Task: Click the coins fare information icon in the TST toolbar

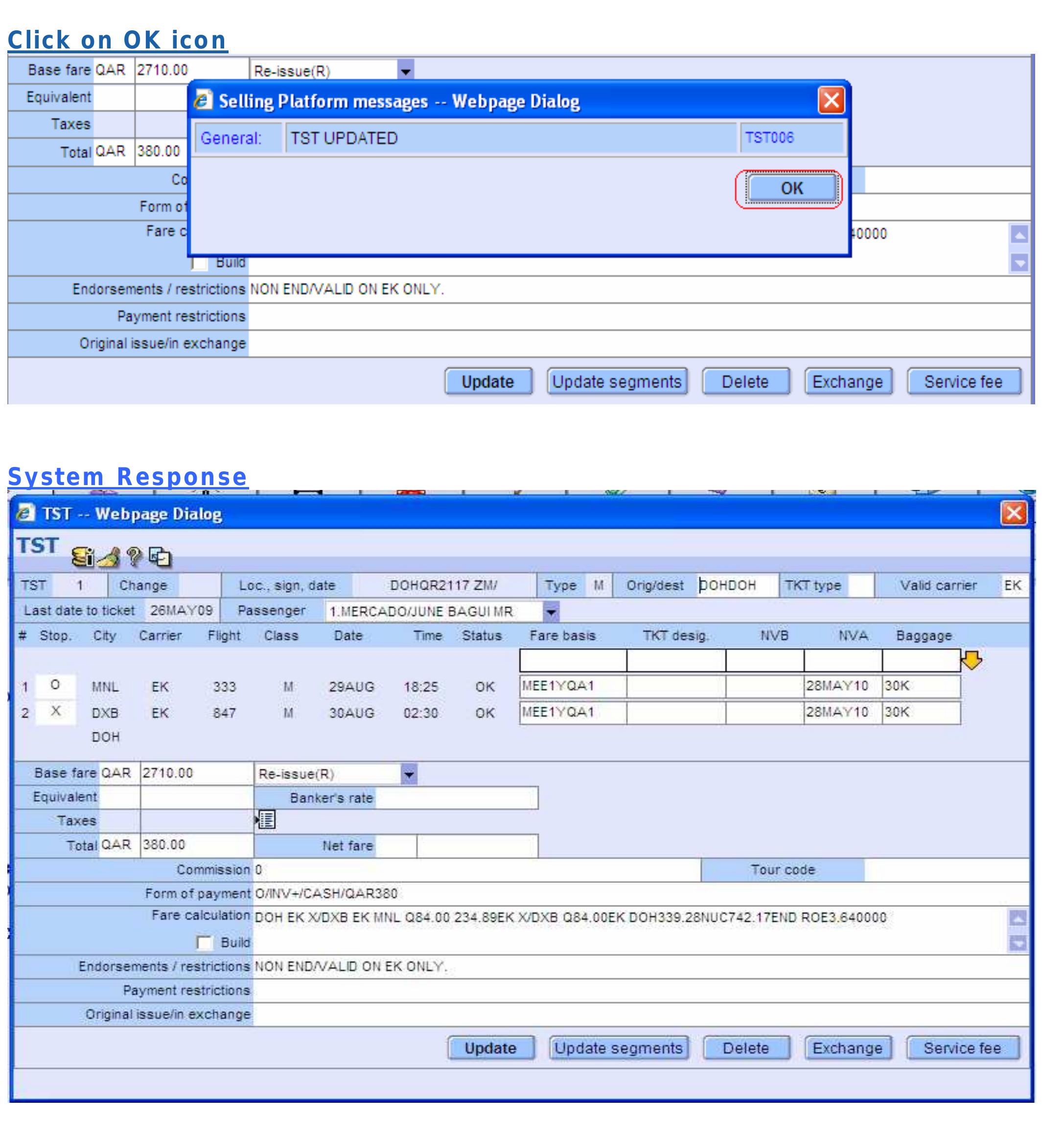Action: pyautogui.click(x=83, y=556)
